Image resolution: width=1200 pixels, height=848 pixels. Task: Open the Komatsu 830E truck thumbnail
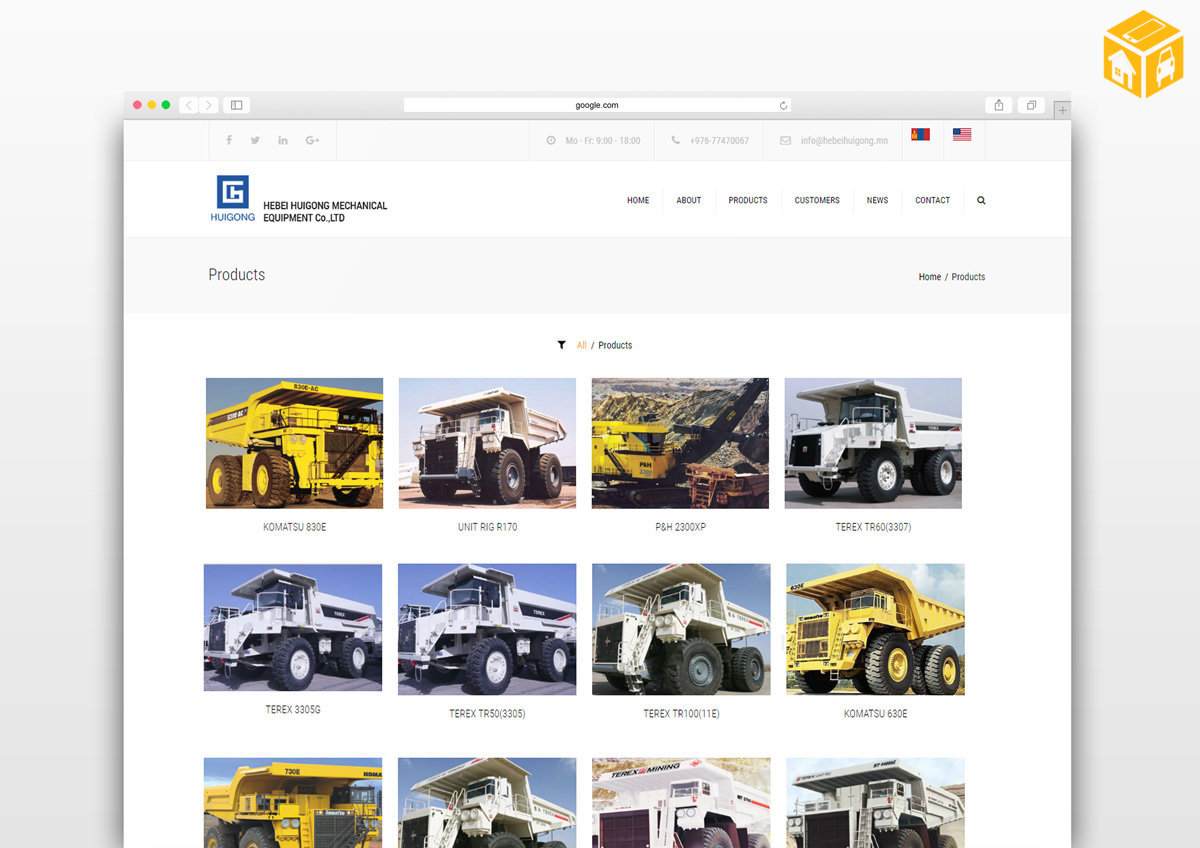coord(294,443)
